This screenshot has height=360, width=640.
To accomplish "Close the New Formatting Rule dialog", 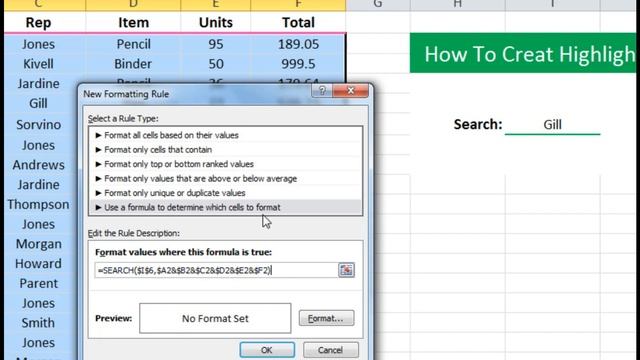I will (351, 91).
